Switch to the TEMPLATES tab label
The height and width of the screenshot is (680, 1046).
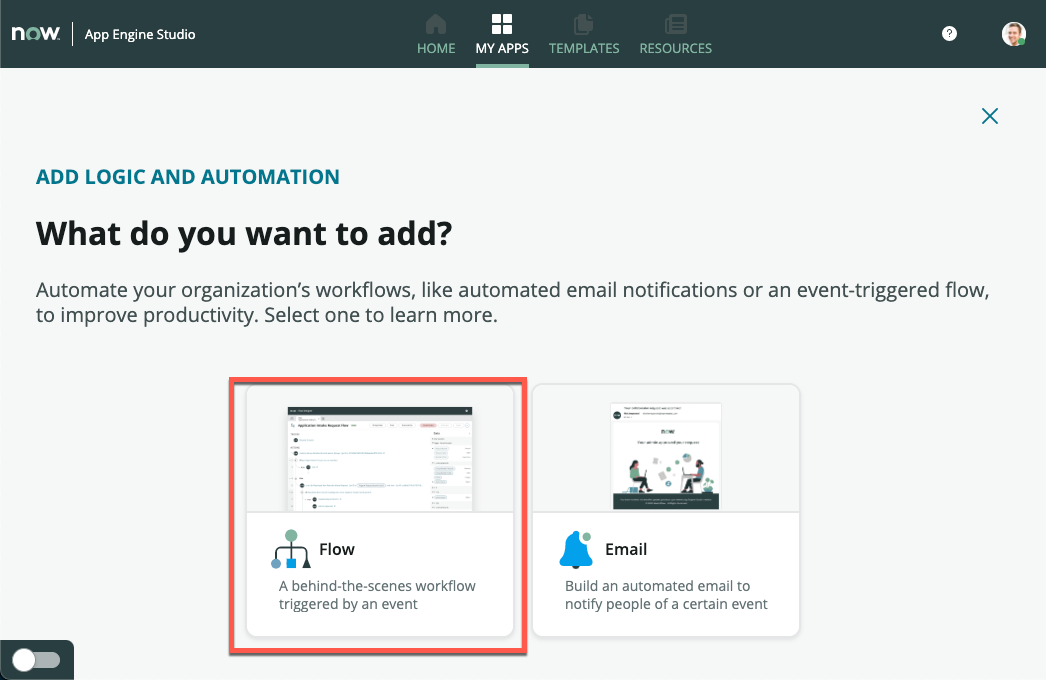(x=584, y=48)
